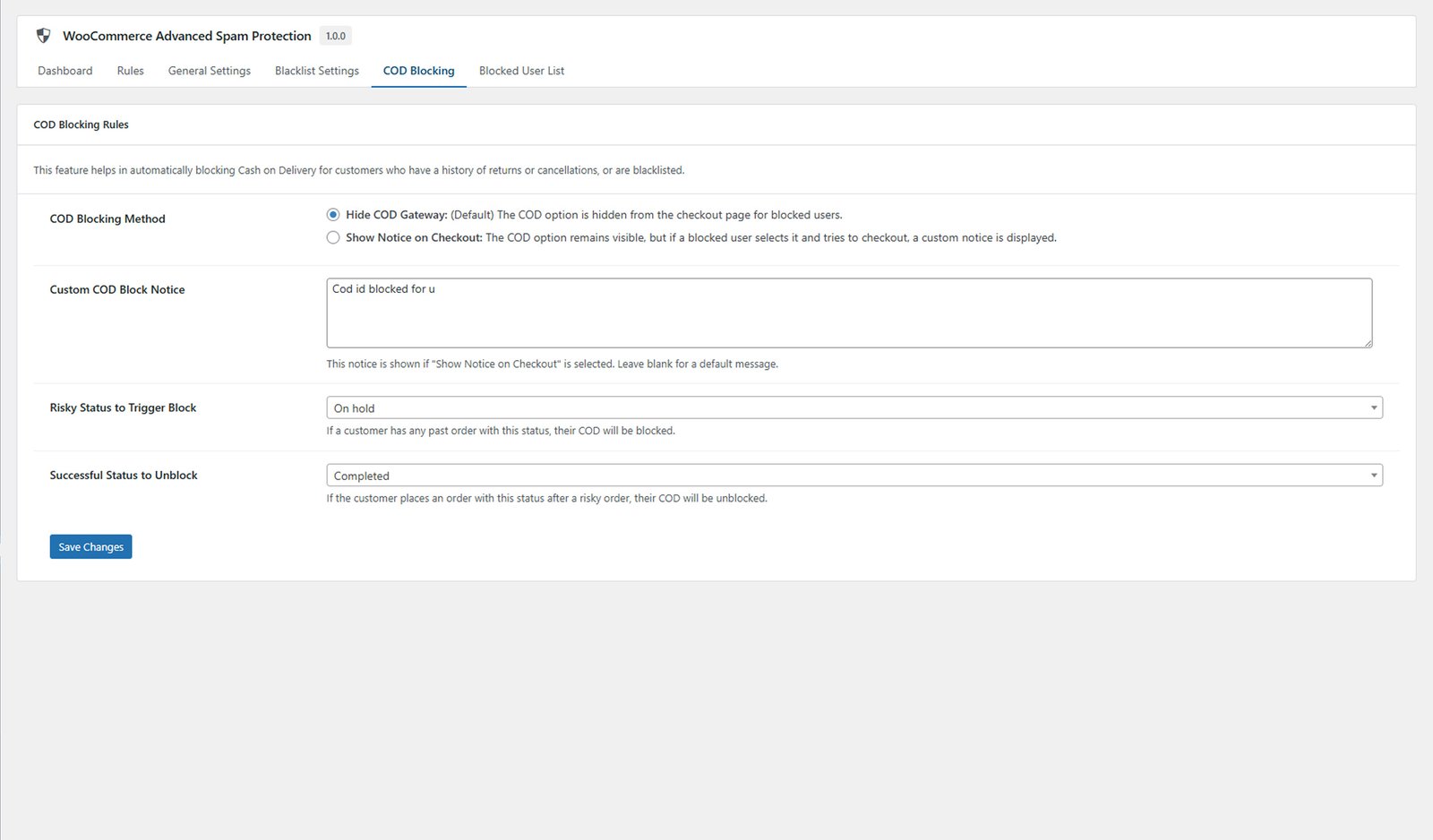The height and width of the screenshot is (840, 1433).
Task: Select the COD Blocking tab
Action: 418,71
